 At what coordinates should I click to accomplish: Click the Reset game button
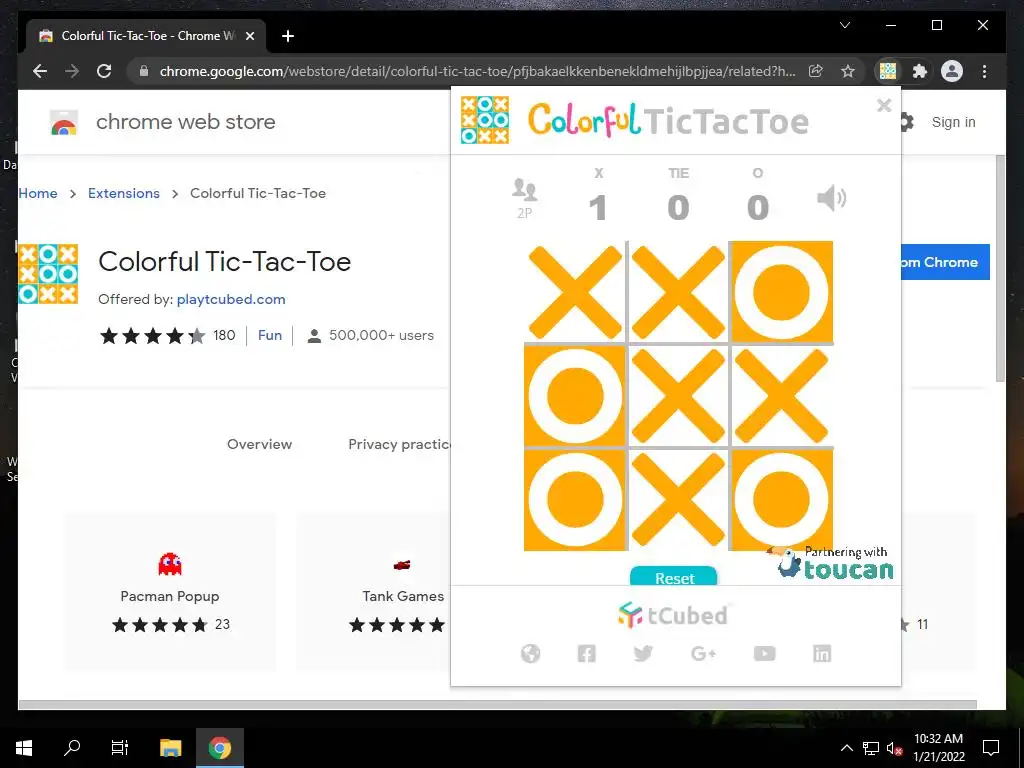coord(674,577)
